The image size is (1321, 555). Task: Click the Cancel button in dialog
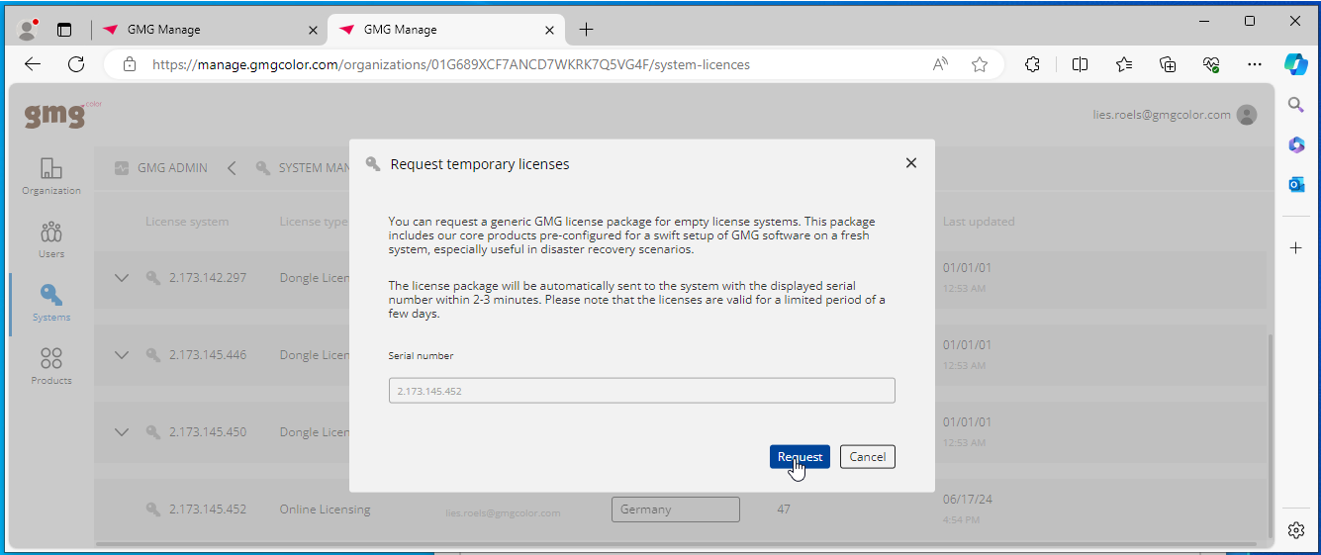click(867, 456)
